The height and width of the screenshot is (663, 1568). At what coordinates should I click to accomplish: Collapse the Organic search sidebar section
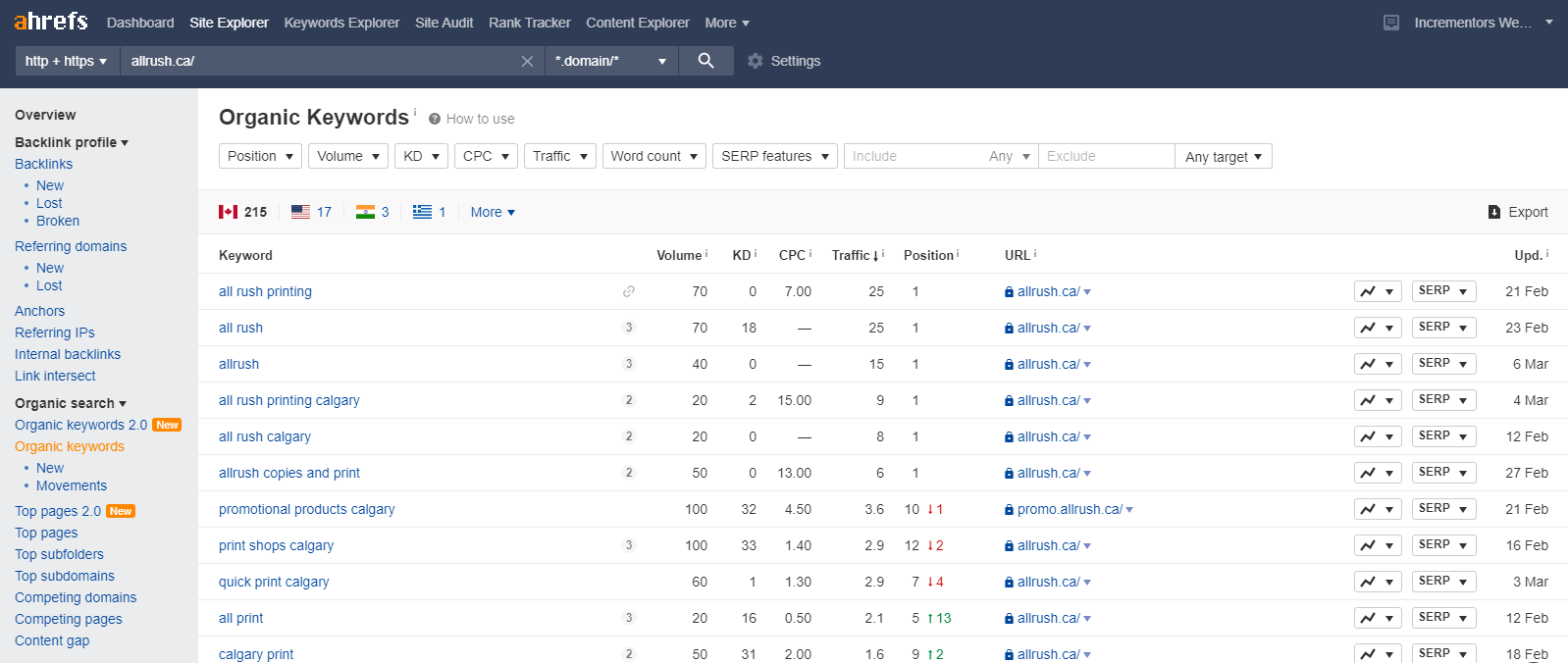[71, 403]
